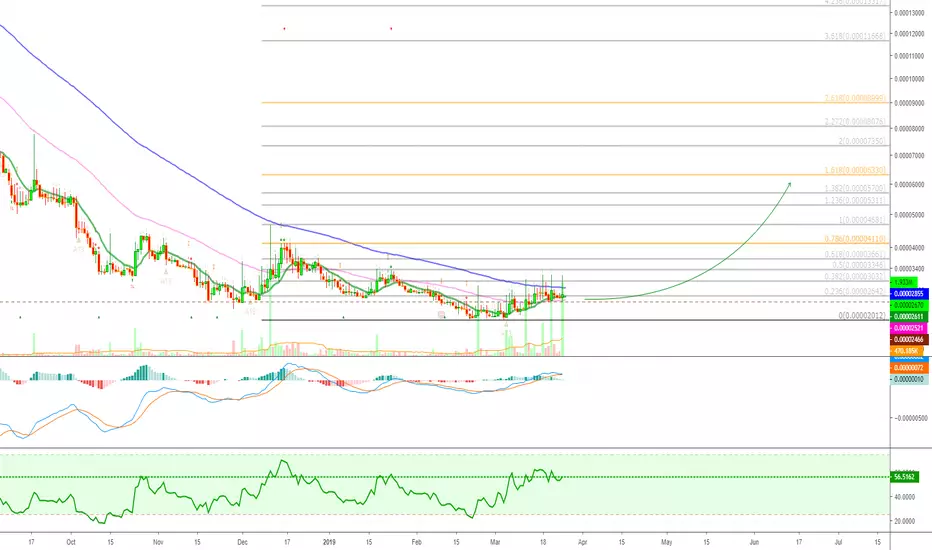Jump to Jul on the time axis
The image size is (932, 550).
[x=838, y=542]
